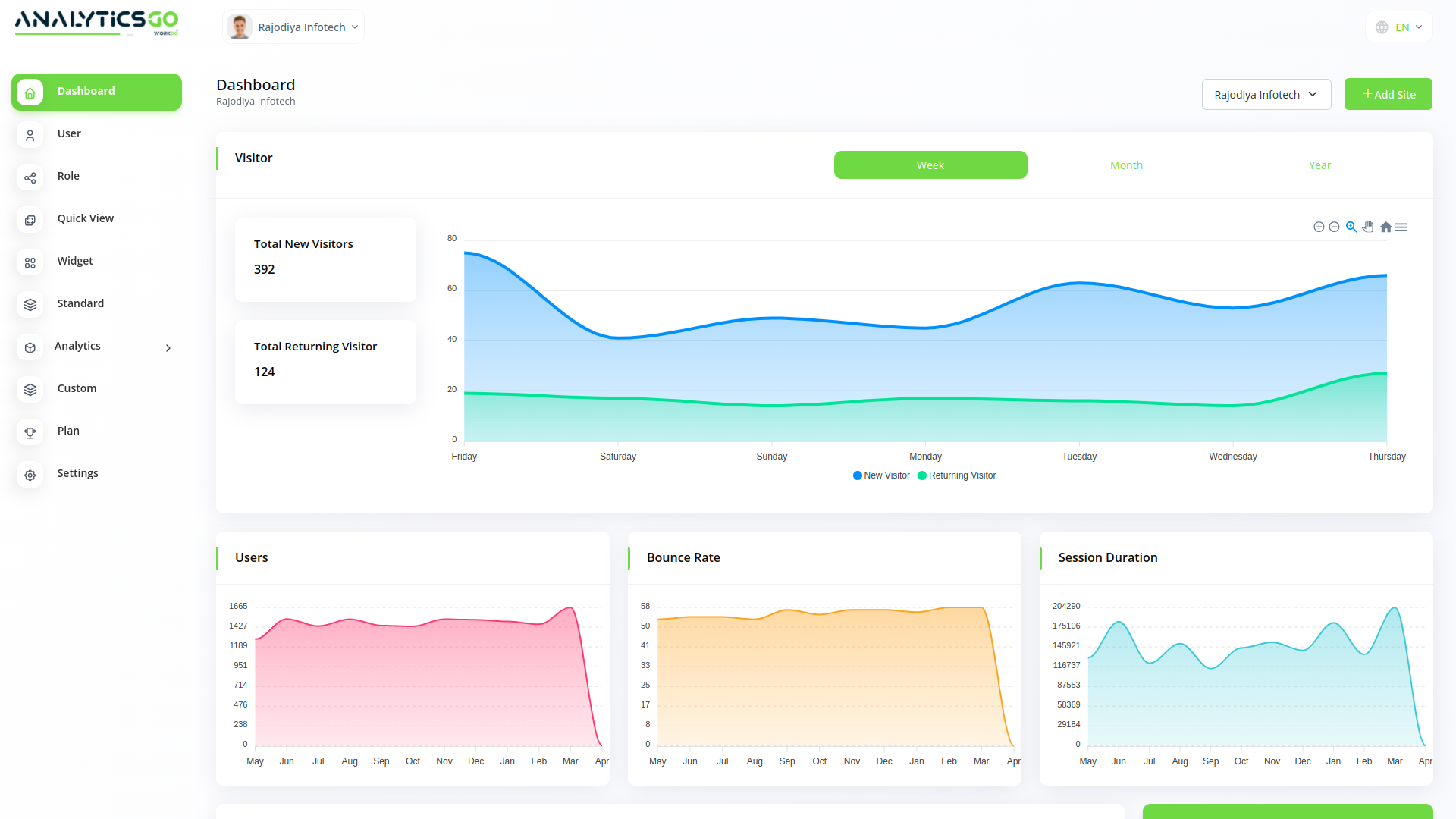Viewport: 1456px width, 819px height.
Task: Click the chart zoom-out minus icon
Action: (x=1335, y=227)
